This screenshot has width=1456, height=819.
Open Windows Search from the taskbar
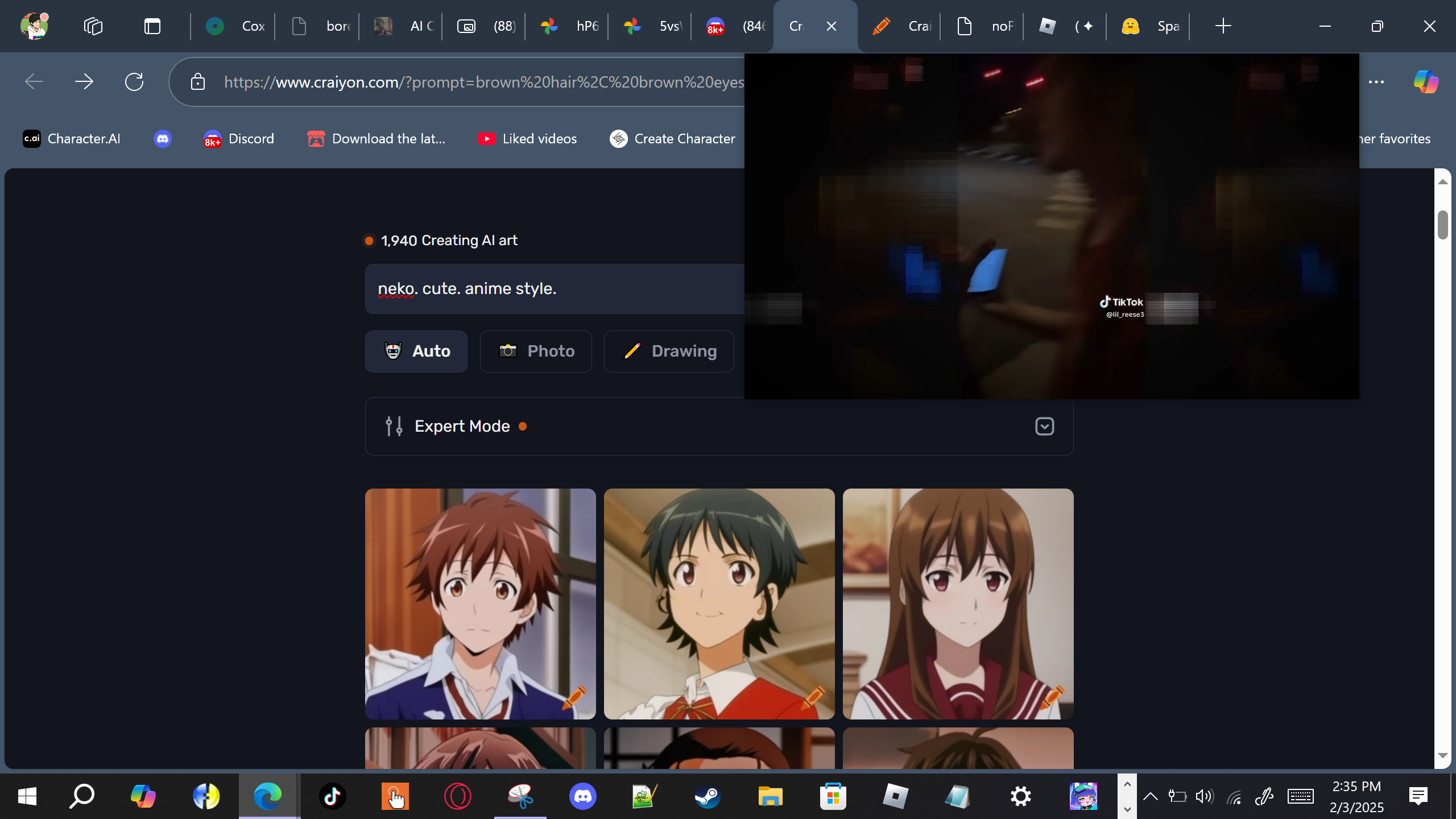point(82,796)
